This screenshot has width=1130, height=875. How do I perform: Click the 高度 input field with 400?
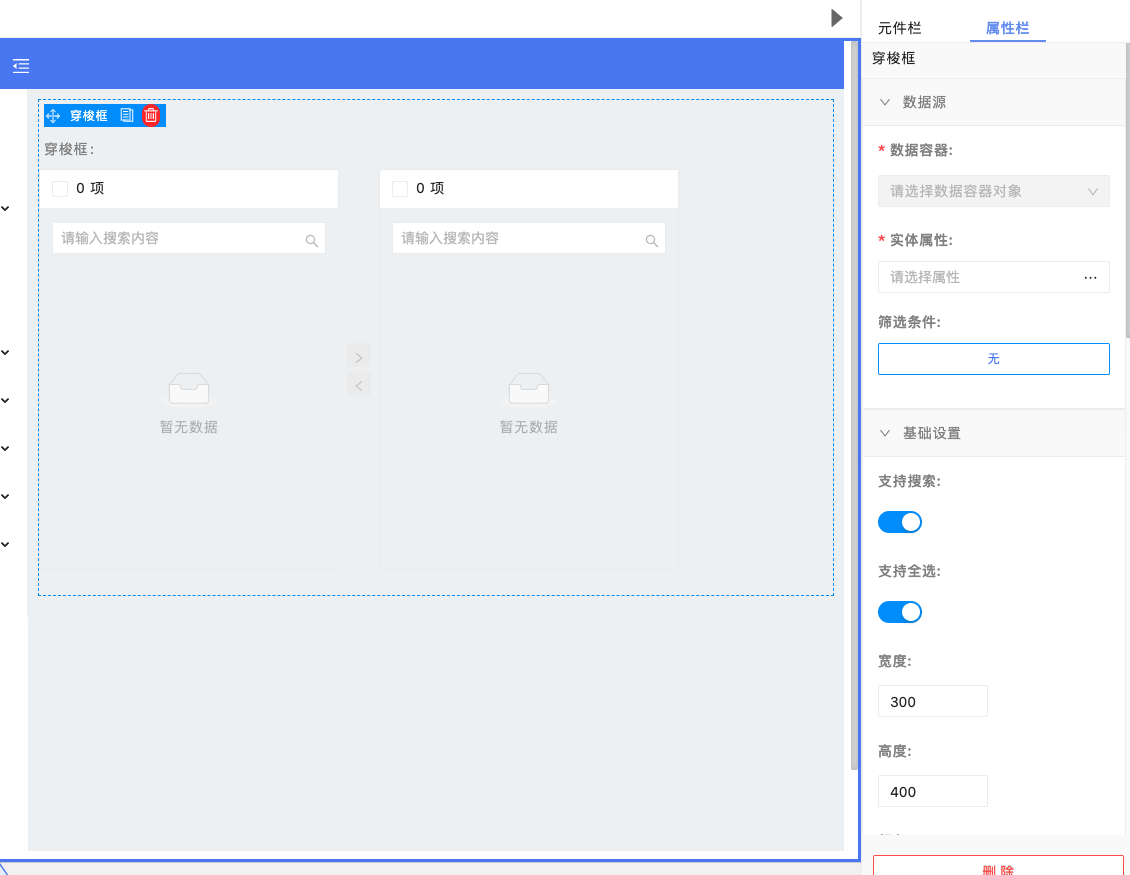933,791
